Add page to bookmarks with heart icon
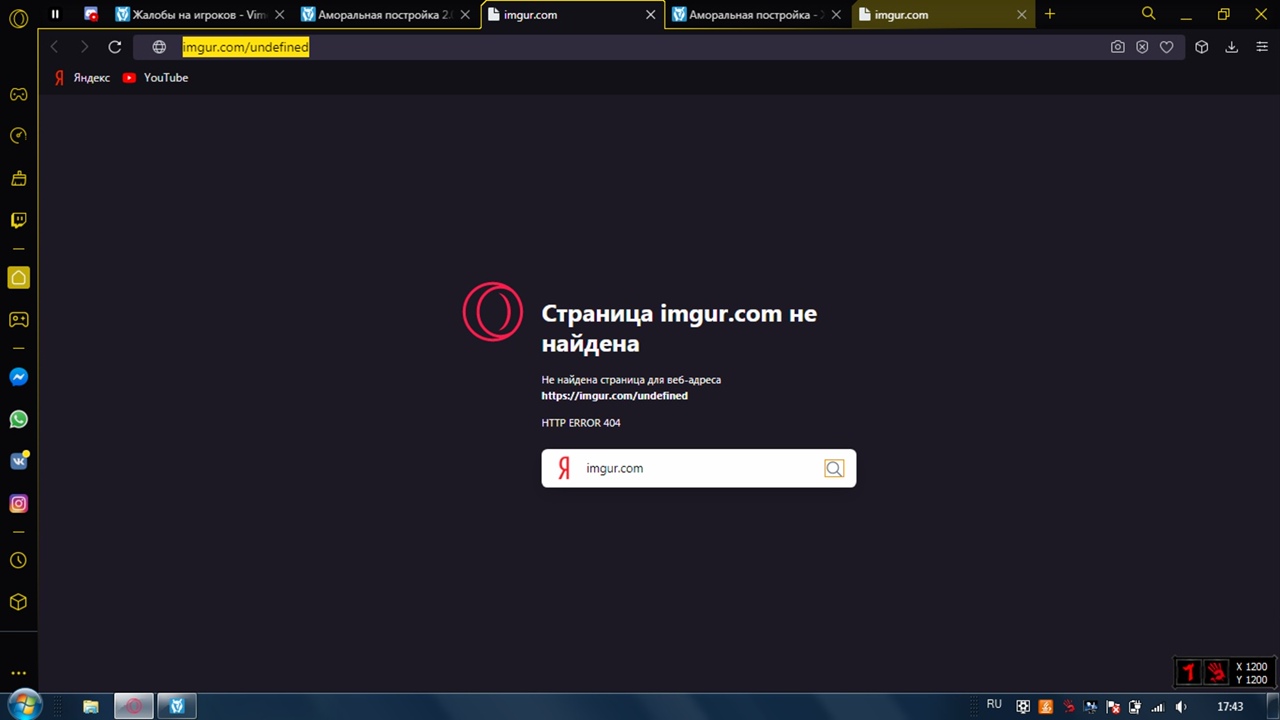The width and height of the screenshot is (1280, 720). 1166,47
